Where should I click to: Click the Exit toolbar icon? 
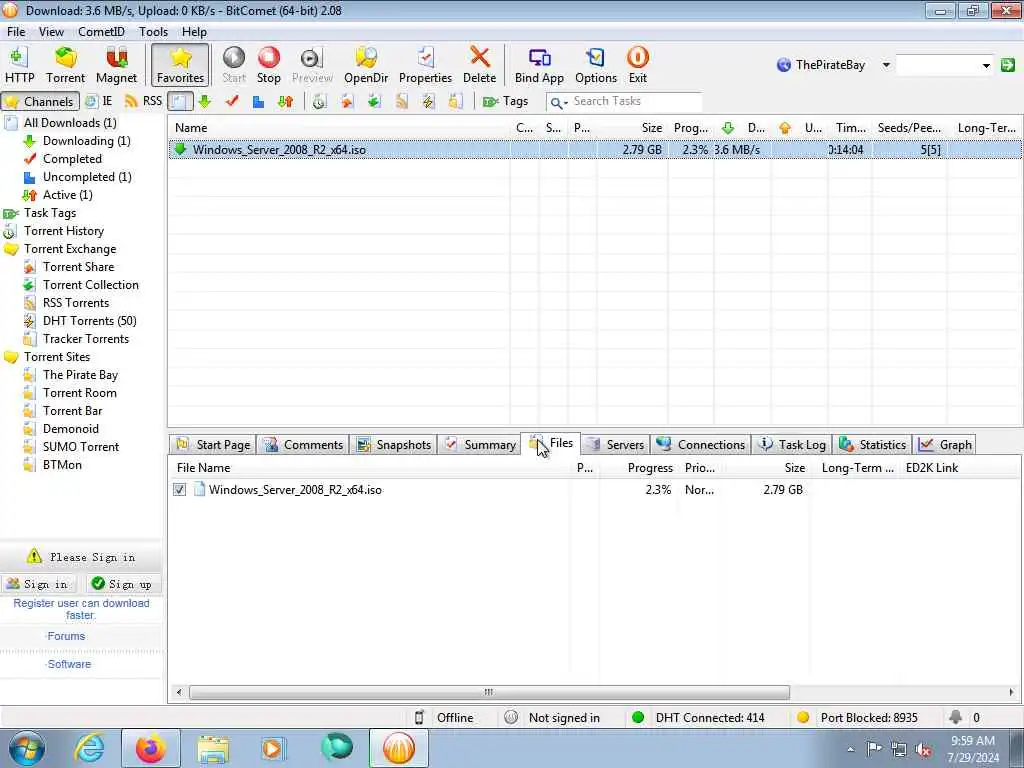(637, 65)
